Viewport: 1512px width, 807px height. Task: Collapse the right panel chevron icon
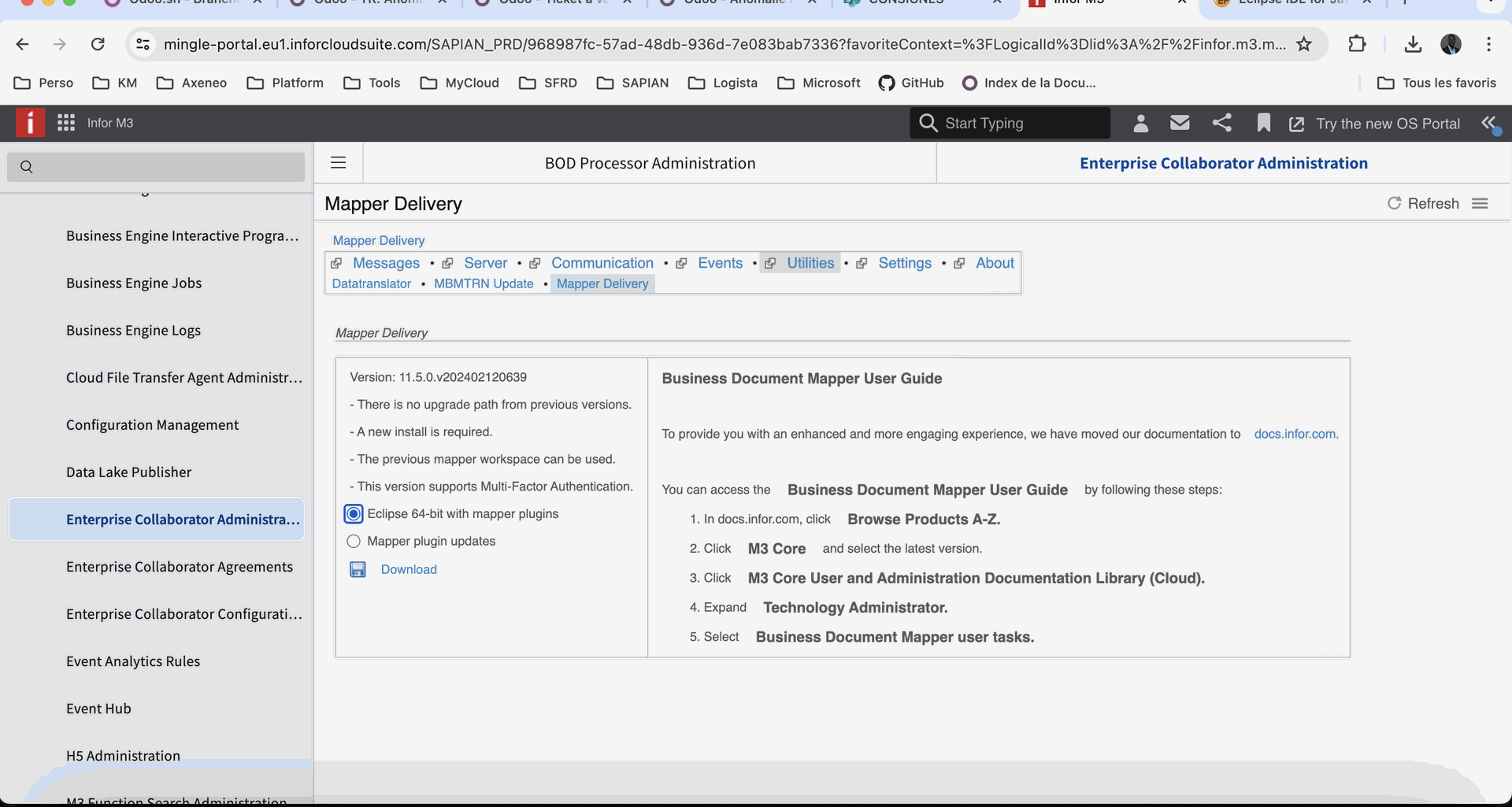1488,123
